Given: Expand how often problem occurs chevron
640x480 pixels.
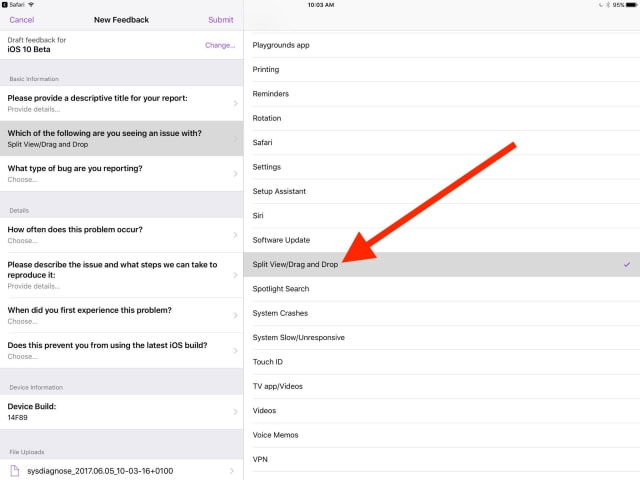Looking at the screenshot, I should [236, 235].
